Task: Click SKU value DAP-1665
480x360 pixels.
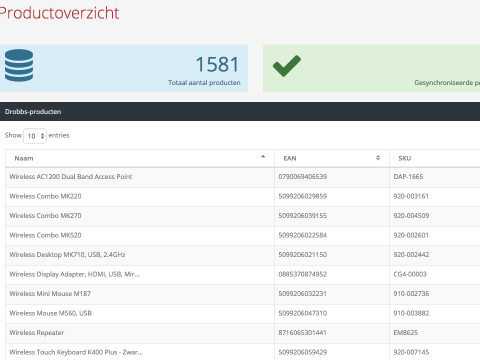Action: tap(408, 177)
